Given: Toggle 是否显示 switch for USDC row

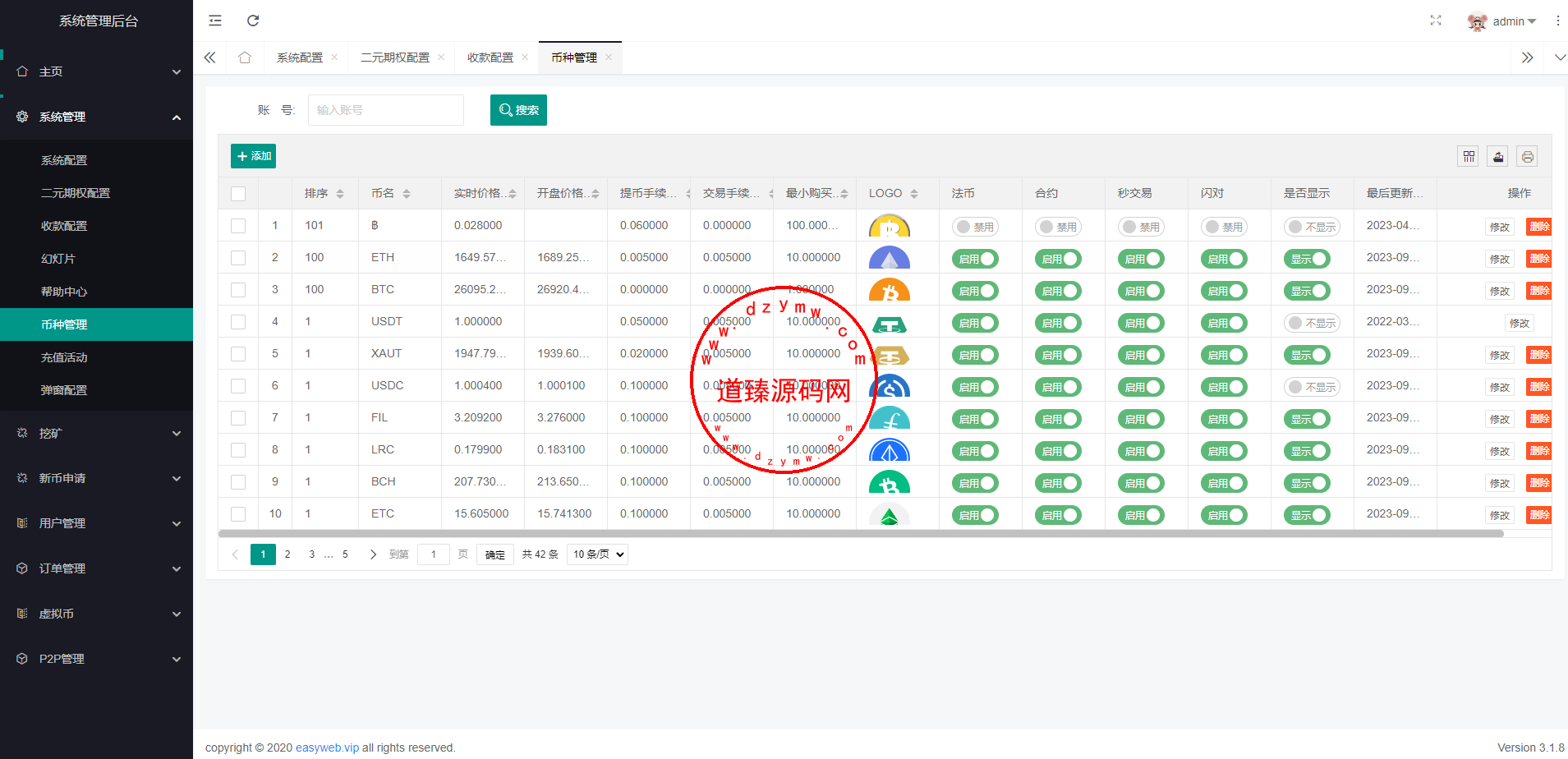Looking at the screenshot, I should pyautogui.click(x=1312, y=387).
